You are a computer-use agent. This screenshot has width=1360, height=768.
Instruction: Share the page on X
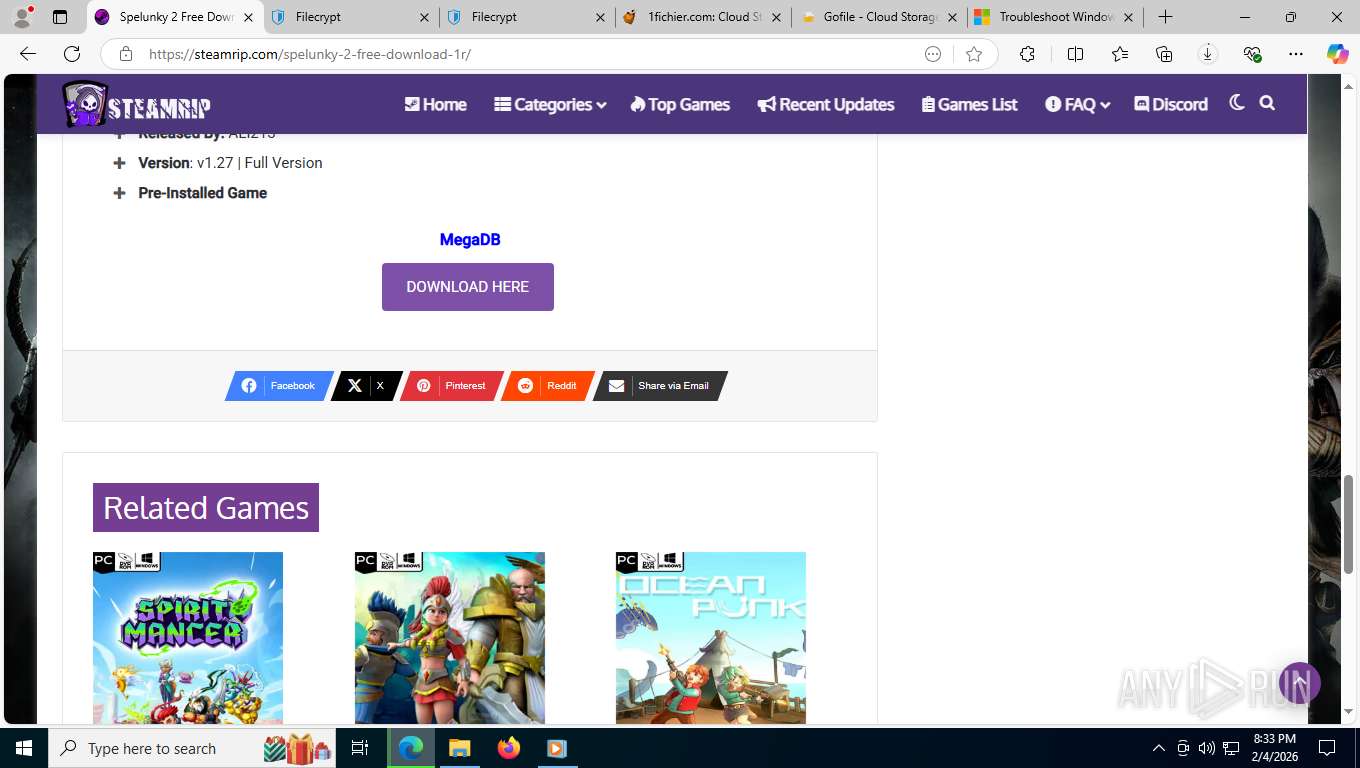pyautogui.click(x=366, y=386)
